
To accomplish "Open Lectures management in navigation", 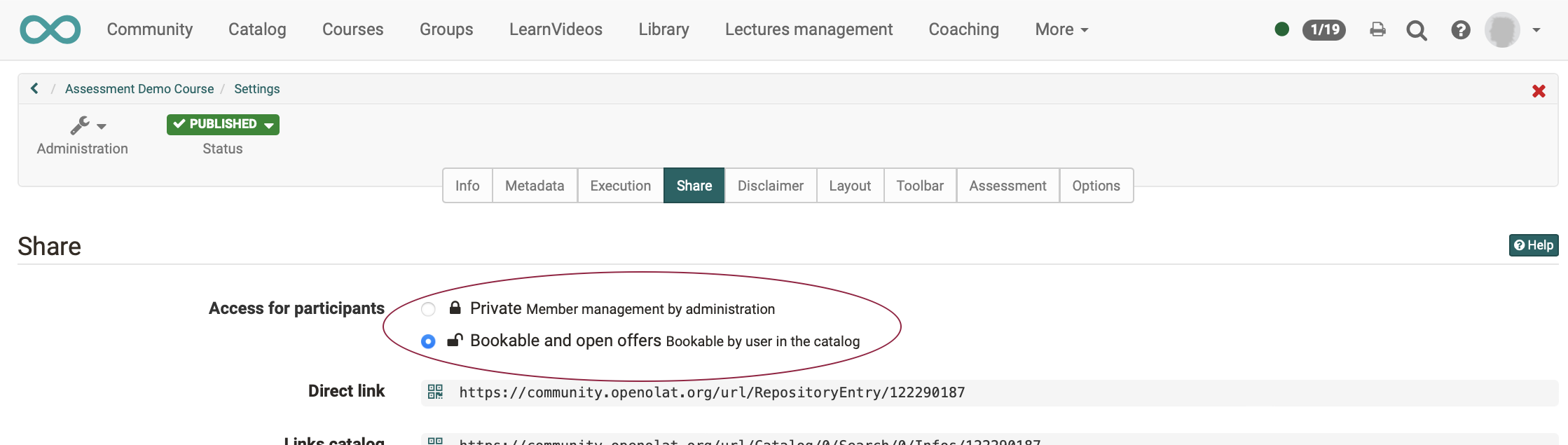I will coord(809,29).
